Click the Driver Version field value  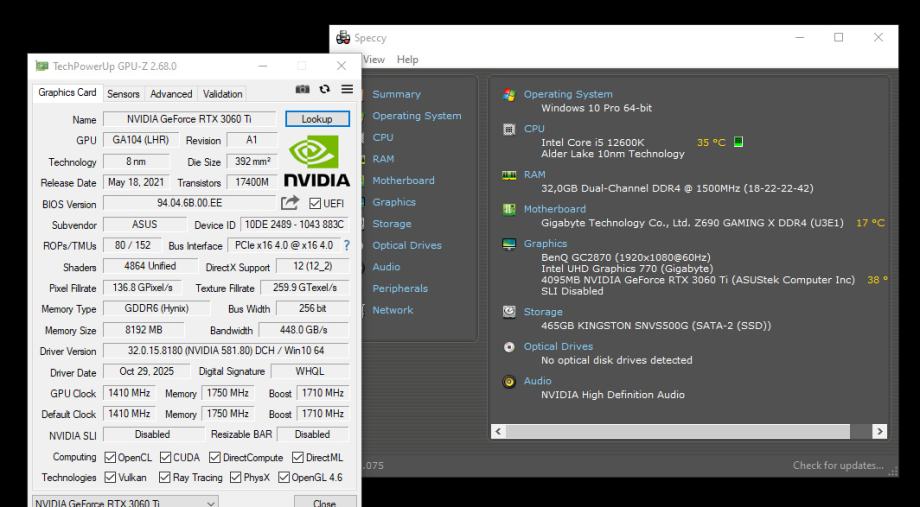point(226,350)
